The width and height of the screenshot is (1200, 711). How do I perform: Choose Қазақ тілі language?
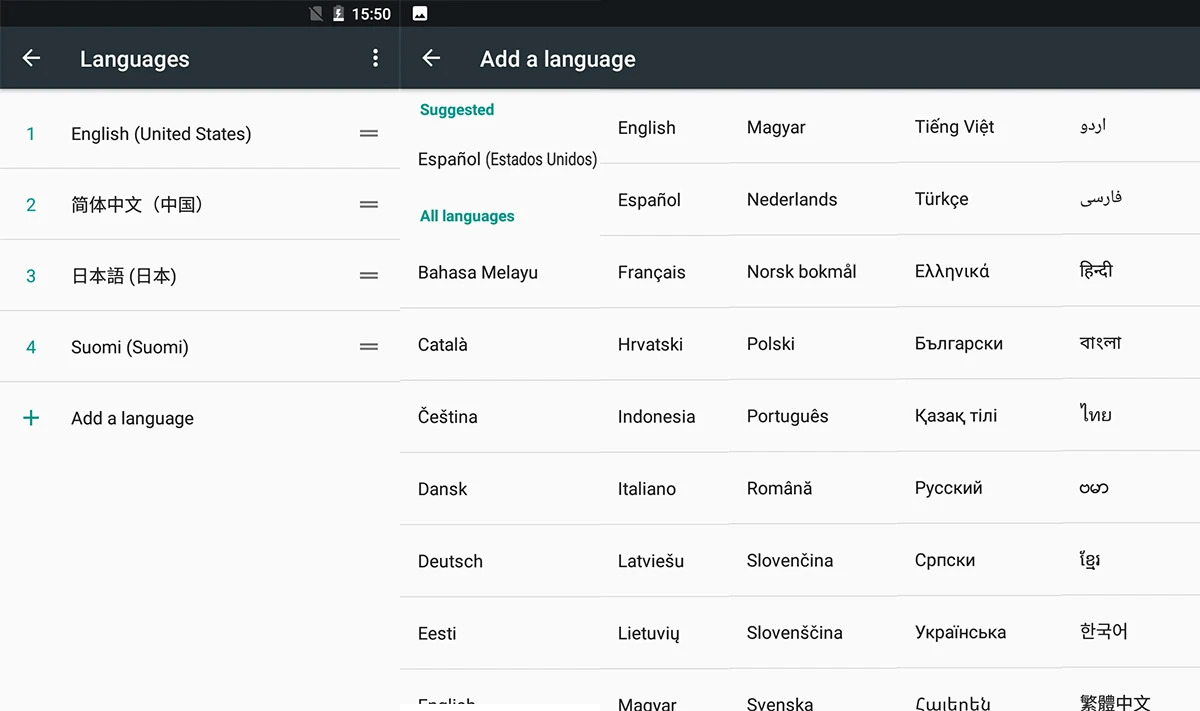pyautogui.click(x=956, y=416)
